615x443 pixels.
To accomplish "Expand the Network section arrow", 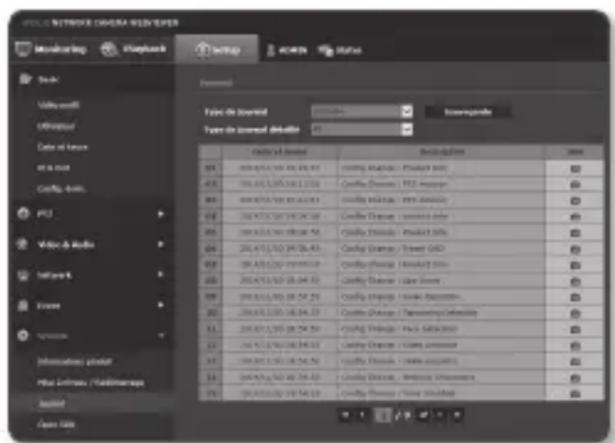I will click(160, 270).
